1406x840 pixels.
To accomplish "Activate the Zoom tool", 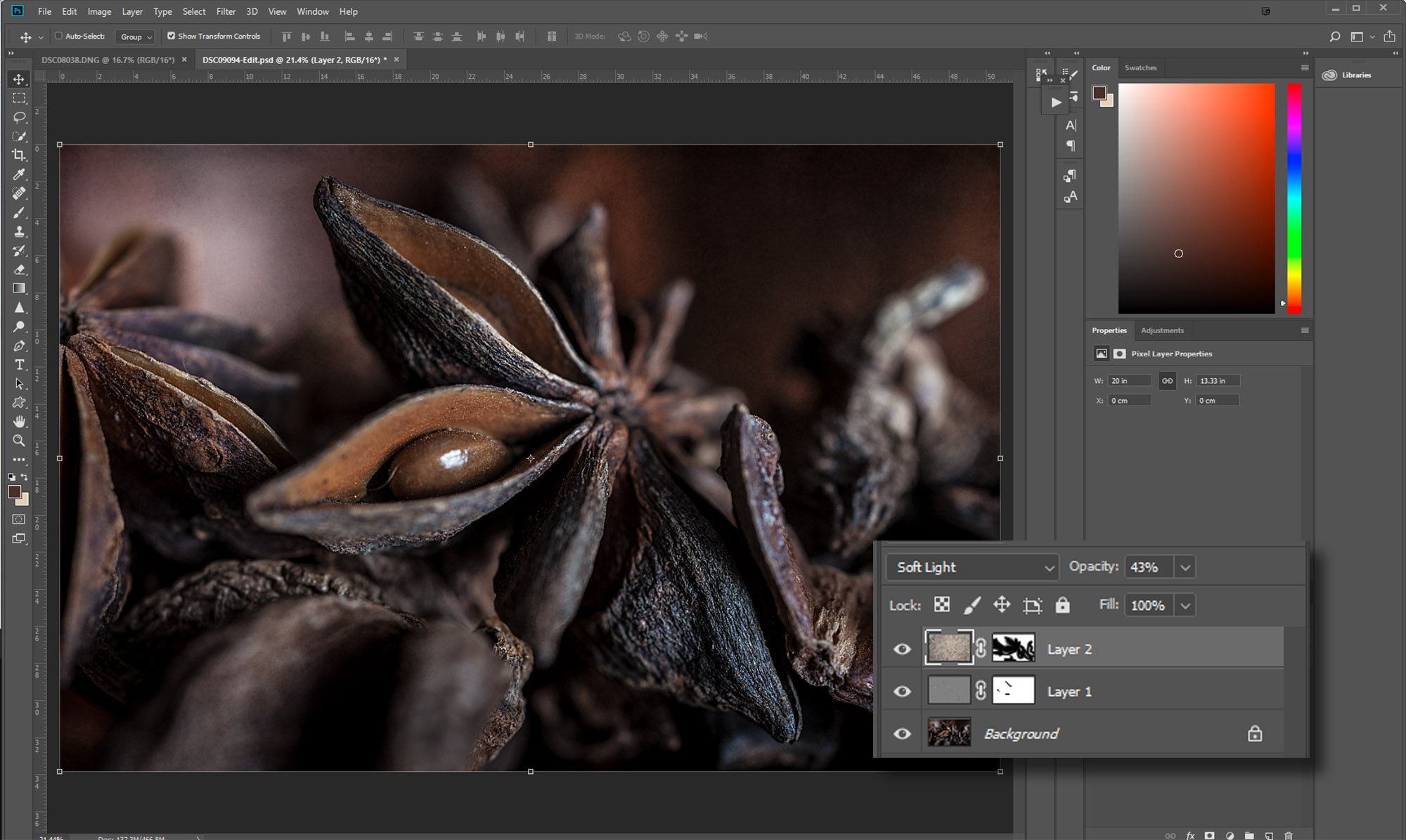I will coord(19,441).
